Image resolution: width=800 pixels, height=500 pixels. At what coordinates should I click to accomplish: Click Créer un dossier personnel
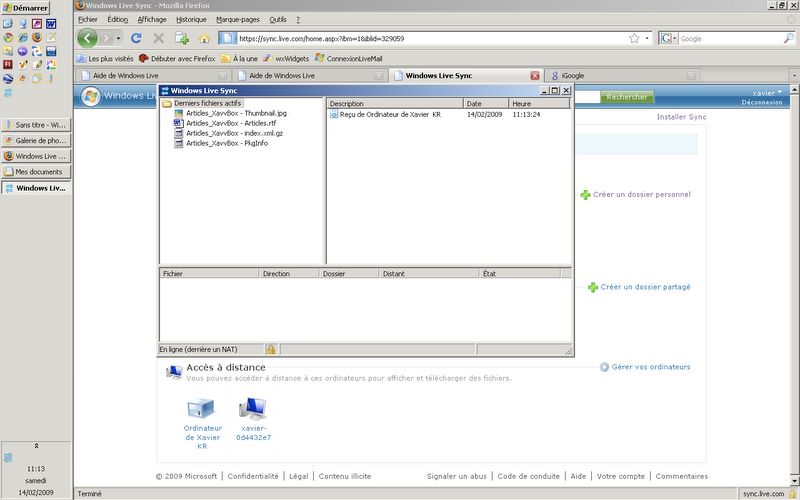tap(636, 194)
